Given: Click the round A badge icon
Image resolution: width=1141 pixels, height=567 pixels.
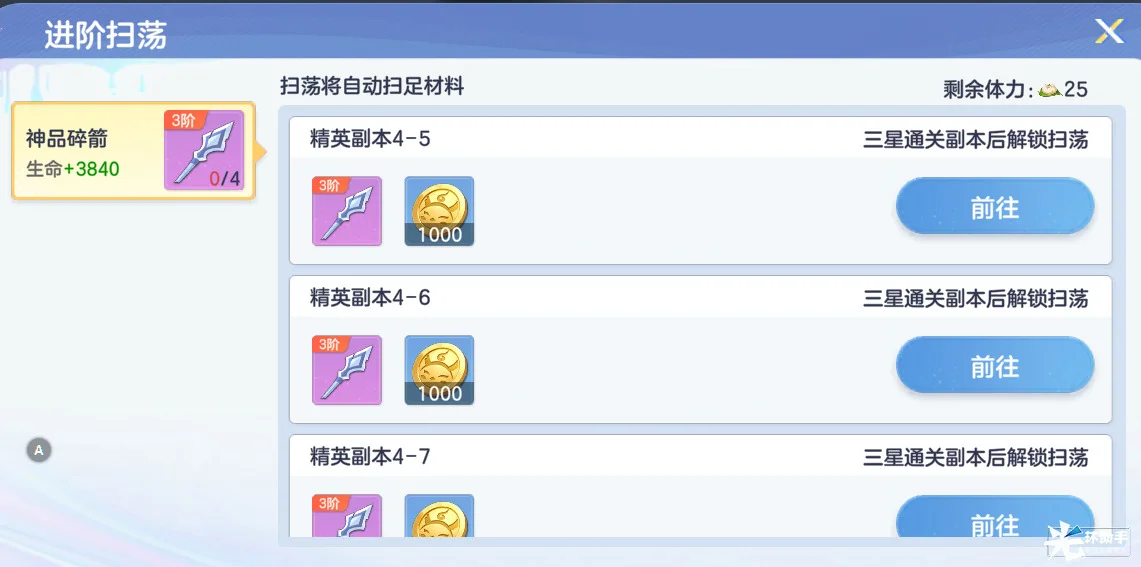Looking at the screenshot, I should [39, 450].
